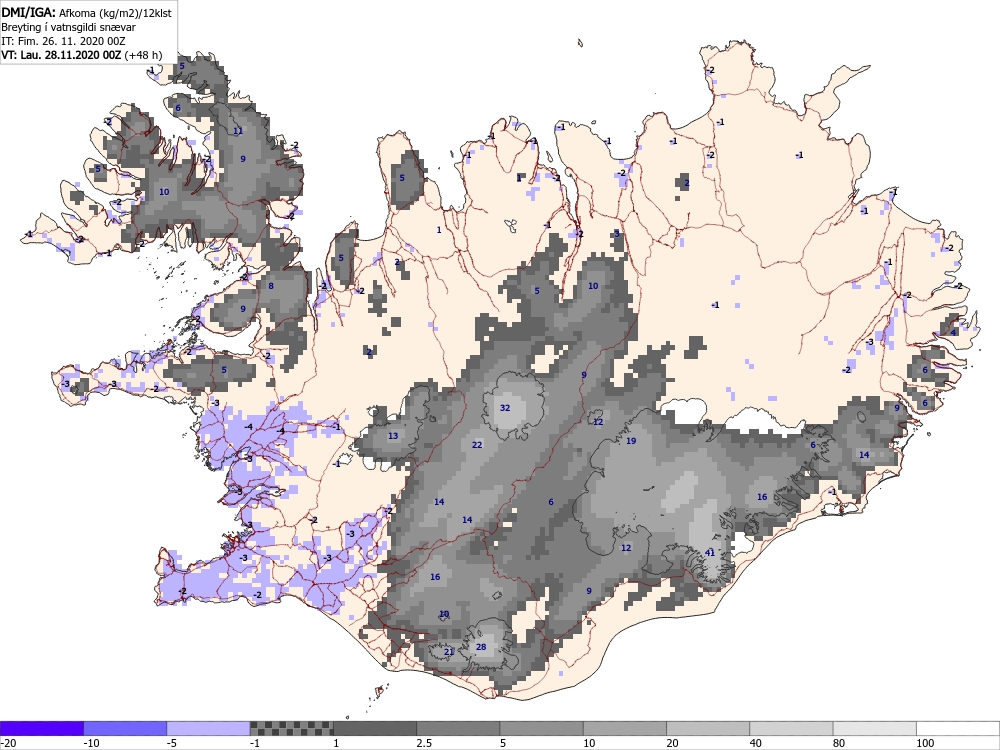The width and height of the screenshot is (1000, 750).
Task: Click the map value '28' on the southern glacier
Action: point(481,647)
